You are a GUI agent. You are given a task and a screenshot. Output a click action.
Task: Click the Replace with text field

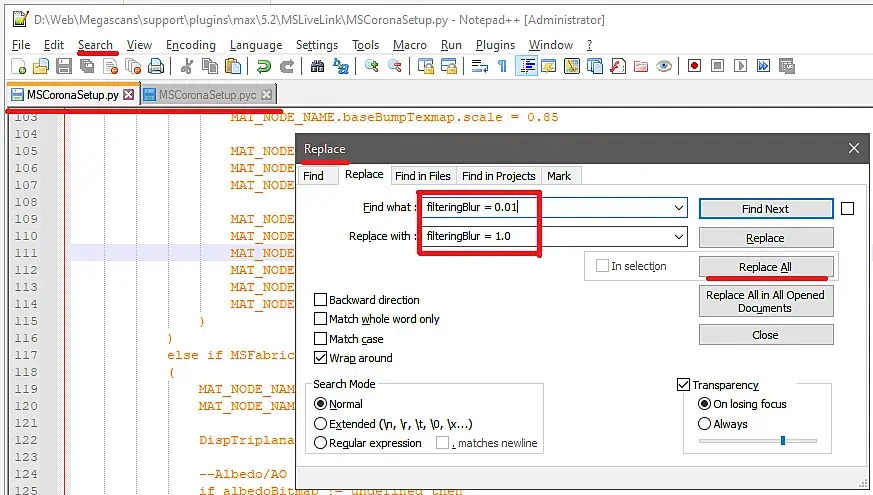click(x=554, y=237)
